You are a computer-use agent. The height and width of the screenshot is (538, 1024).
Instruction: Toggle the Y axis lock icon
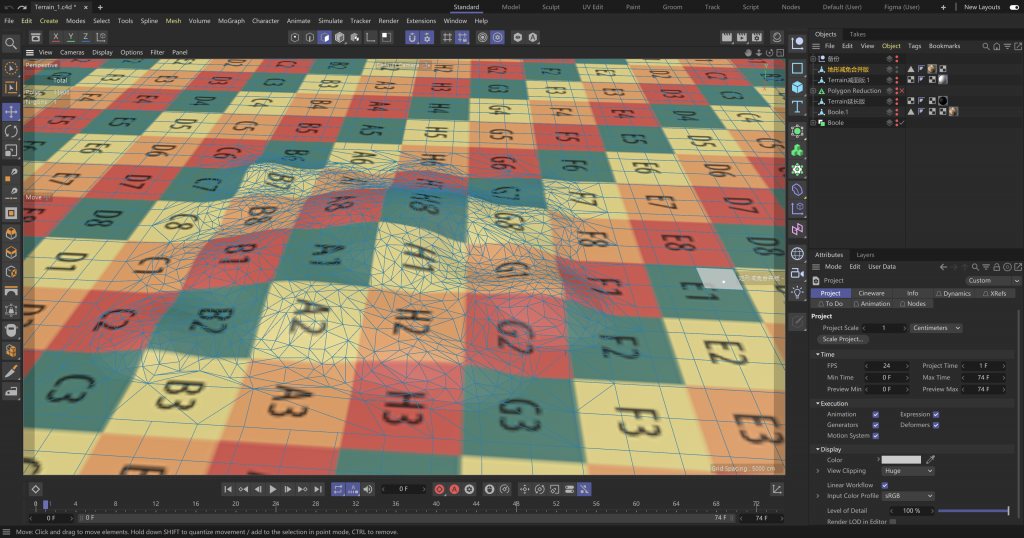71,37
